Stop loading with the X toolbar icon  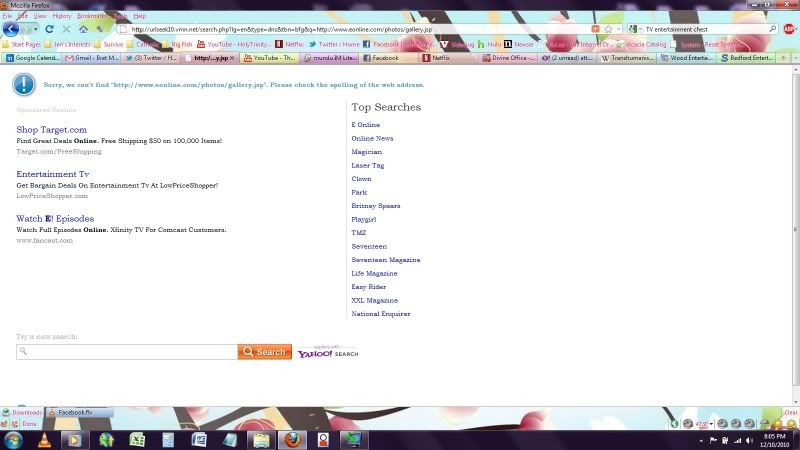point(66,29)
